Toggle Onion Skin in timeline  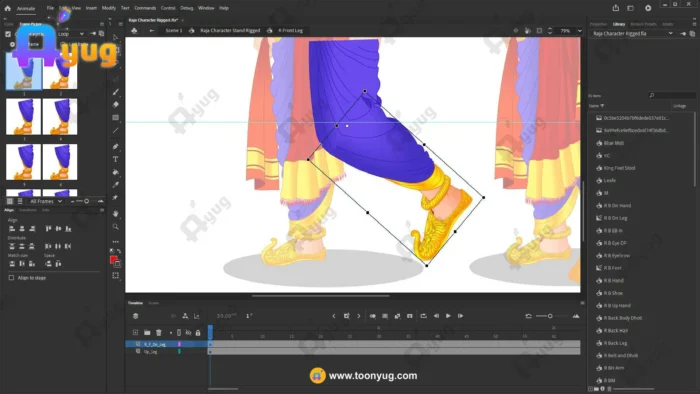(372, 316)
